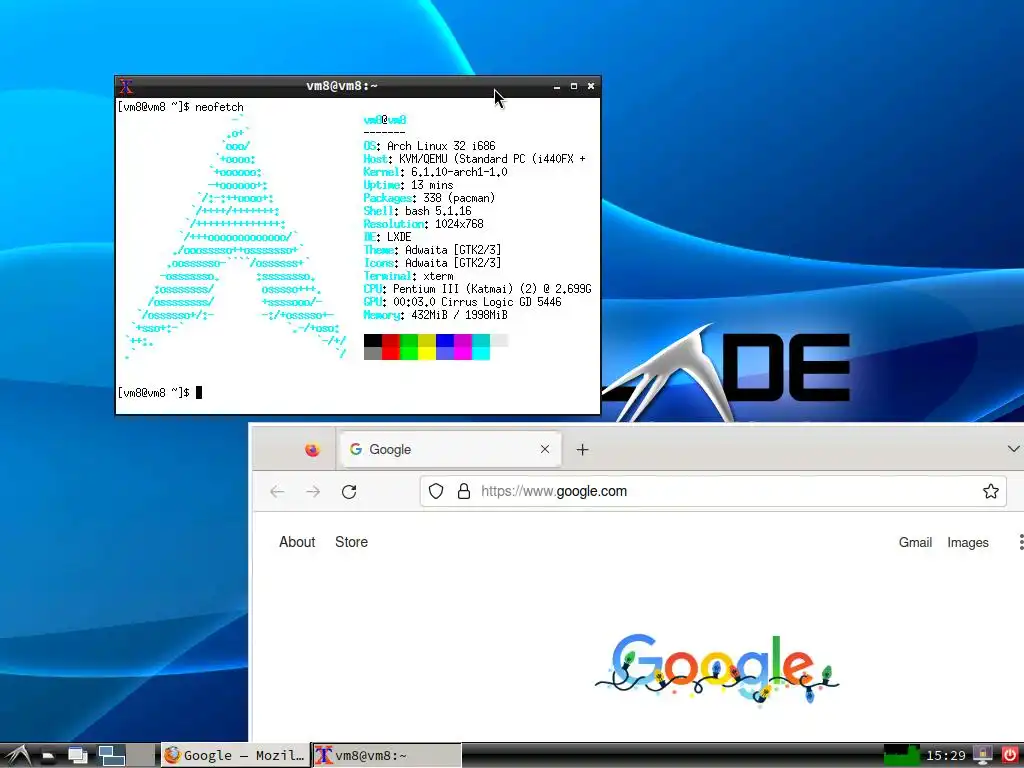Click the xterm title bar text vm8@vm8:~
Image resolution: width=1024 pixels, height=768 pixels.
pos(342,86)
